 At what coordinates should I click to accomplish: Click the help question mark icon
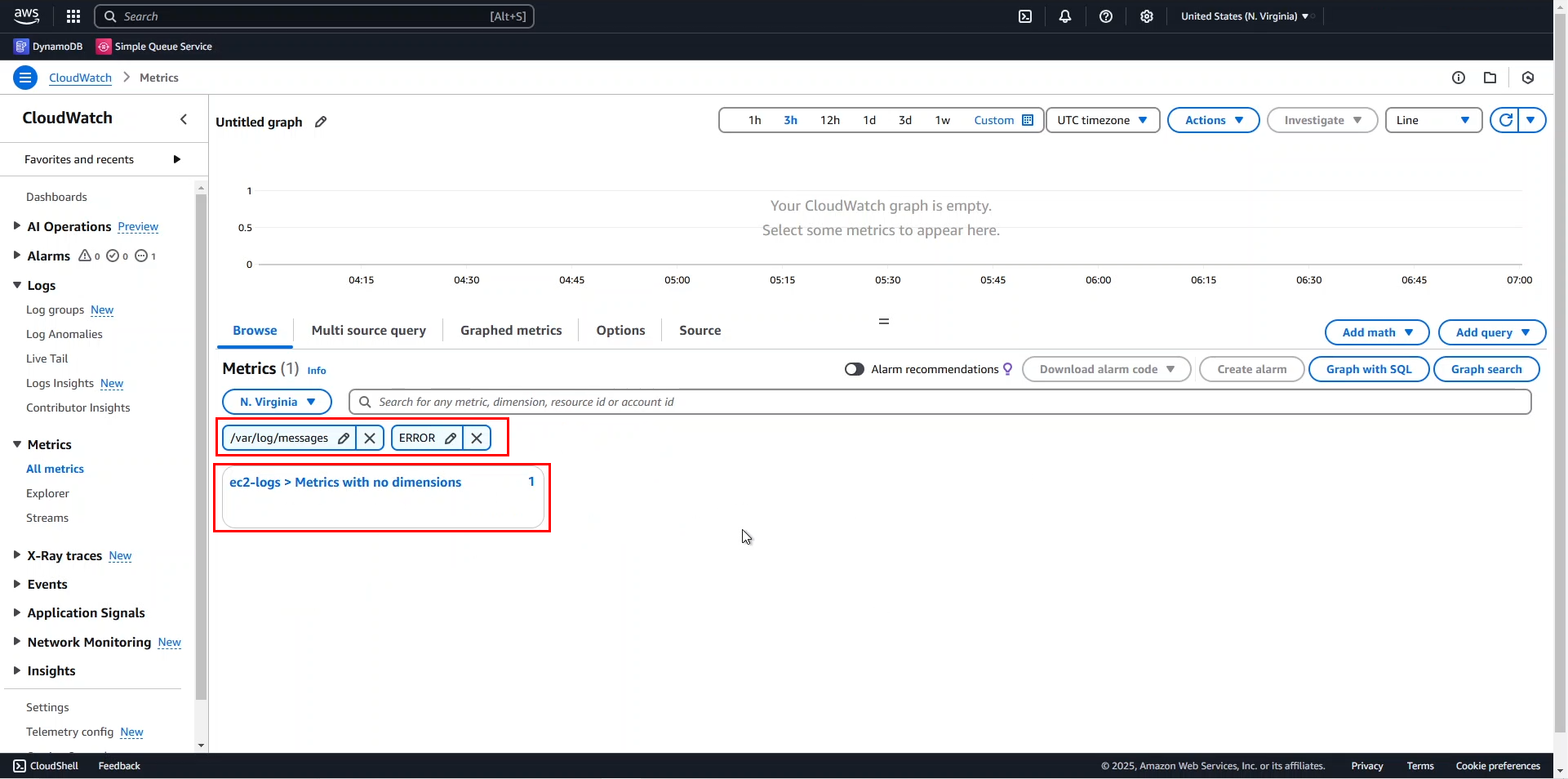(x=1106, y=16)
